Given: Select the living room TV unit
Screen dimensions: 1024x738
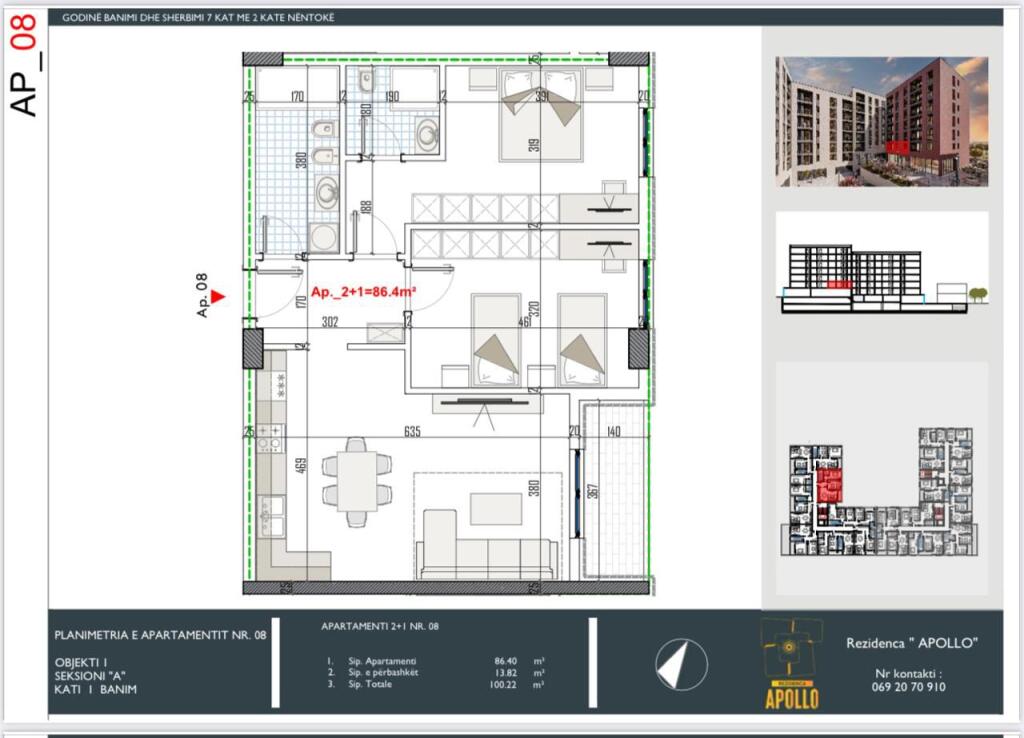Looking at the screenshot, I should point(486,403).
